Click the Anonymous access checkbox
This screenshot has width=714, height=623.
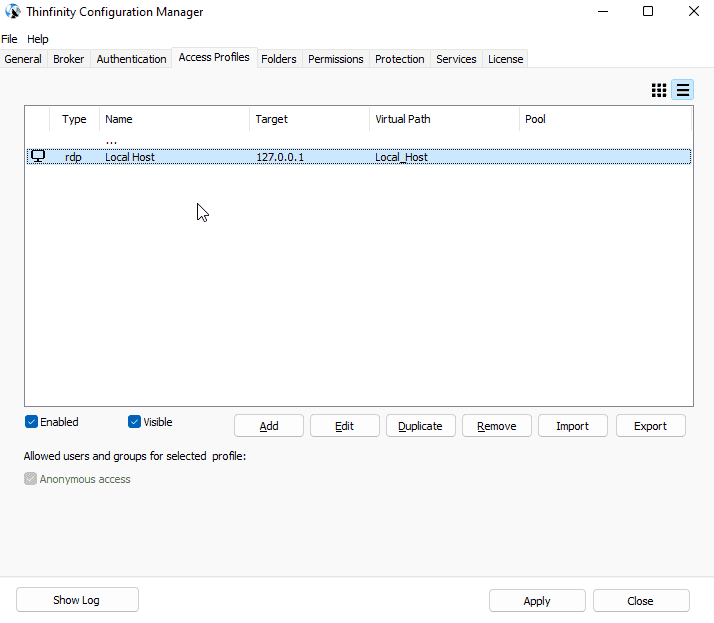click(30, 479)
